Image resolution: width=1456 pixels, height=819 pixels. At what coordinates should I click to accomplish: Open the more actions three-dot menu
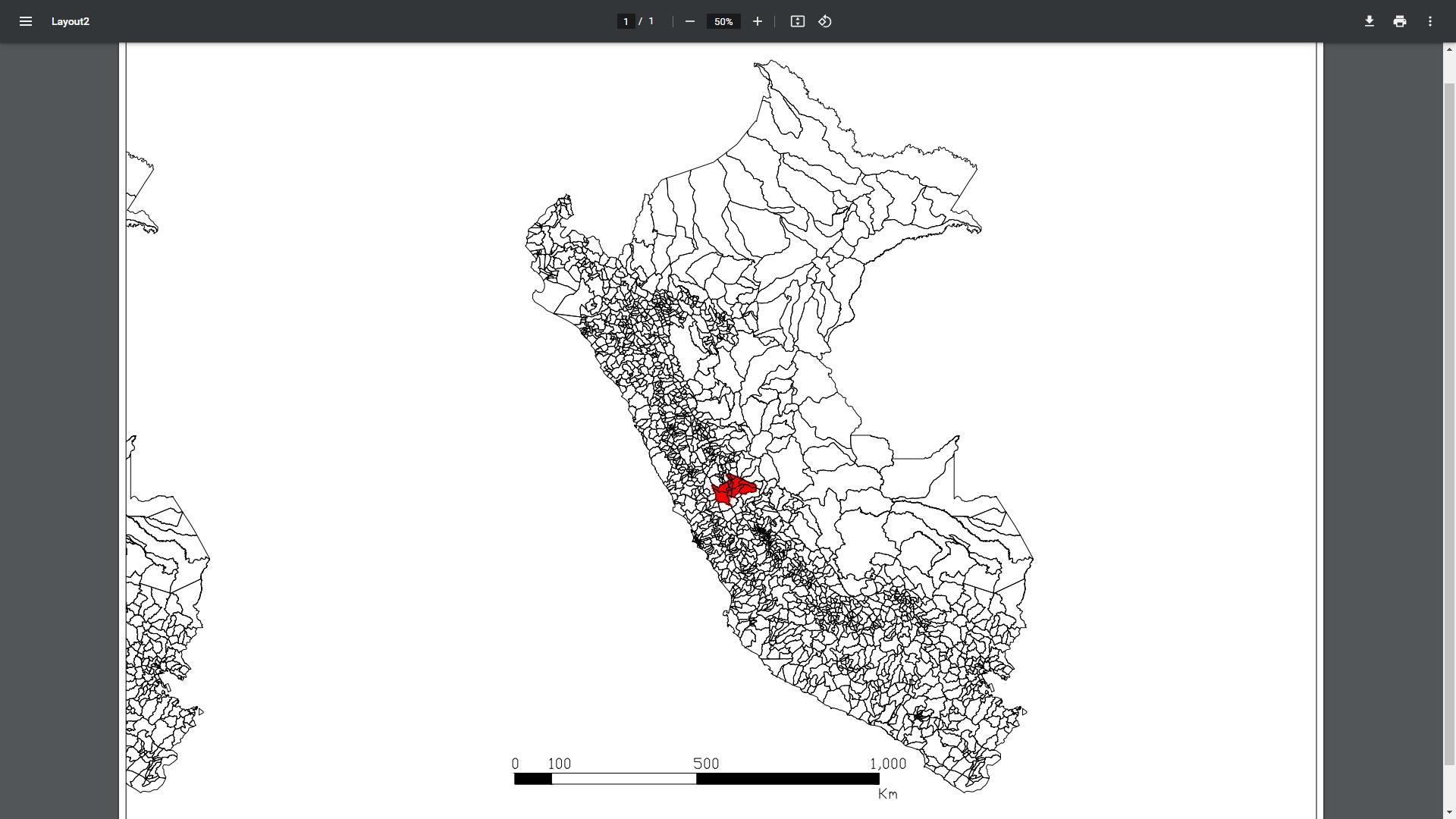(1429, 21)
